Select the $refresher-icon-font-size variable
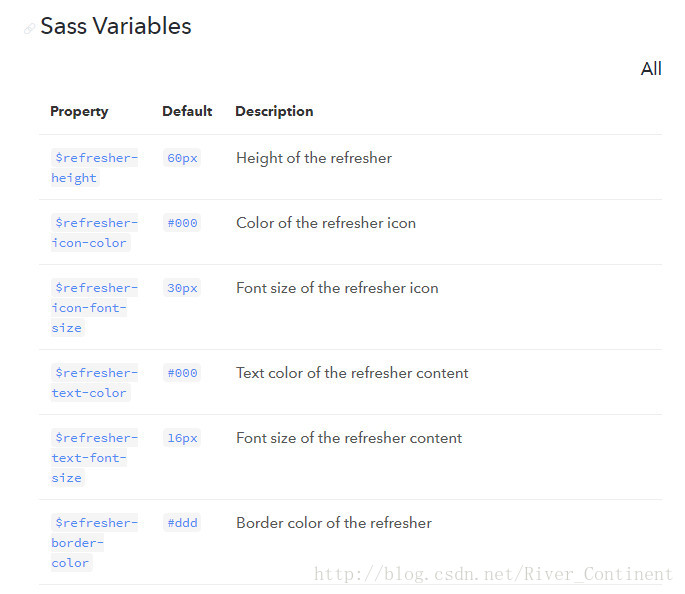Screen dimensions: 685x594 [x=94, y=307]
